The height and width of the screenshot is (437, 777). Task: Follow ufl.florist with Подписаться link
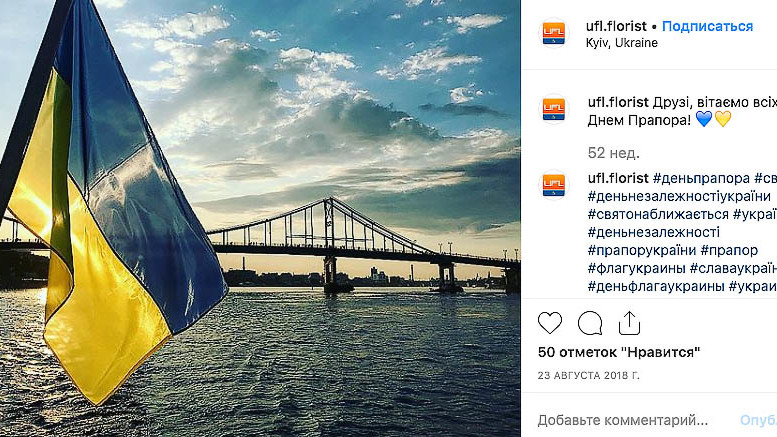707,26
